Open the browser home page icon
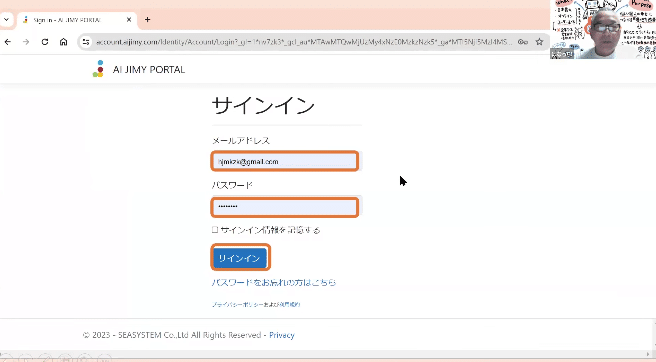656x362 pixels. [x=64, y=42]
